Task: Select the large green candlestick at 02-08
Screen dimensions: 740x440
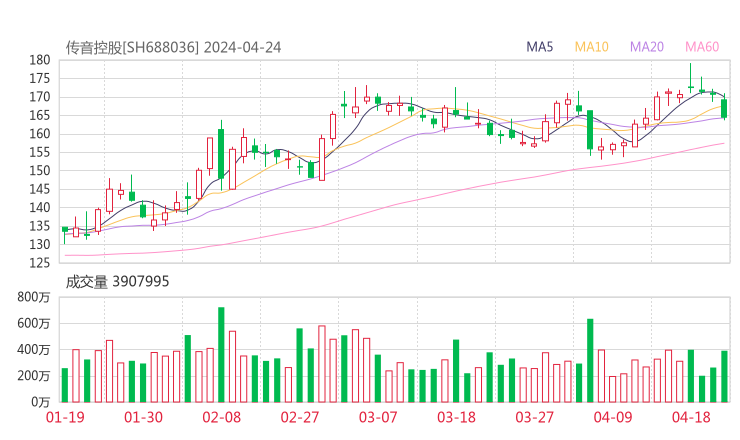Action: pos(221,155)
